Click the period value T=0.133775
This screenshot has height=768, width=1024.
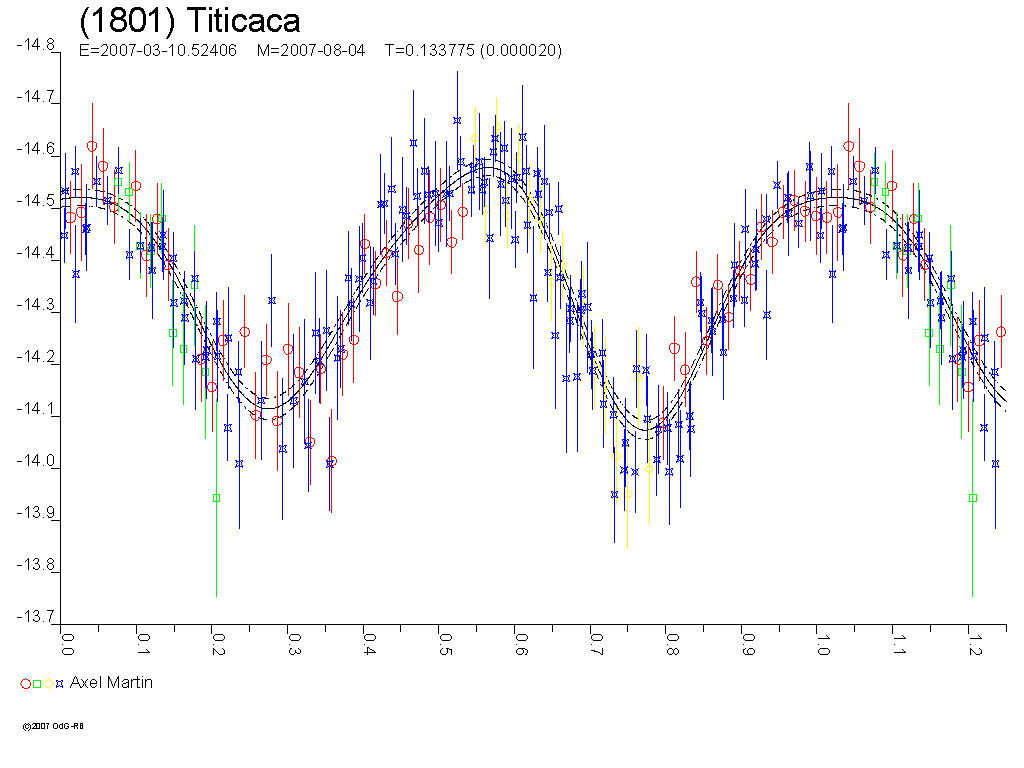(x=430, y=51)
